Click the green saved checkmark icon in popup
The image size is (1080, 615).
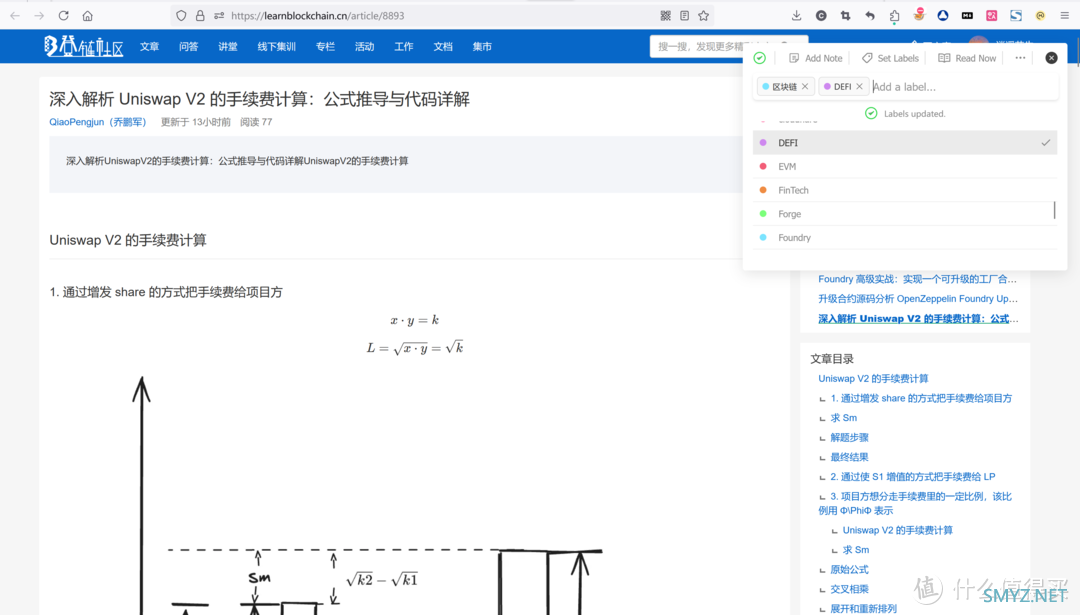[x=760, y=59]
